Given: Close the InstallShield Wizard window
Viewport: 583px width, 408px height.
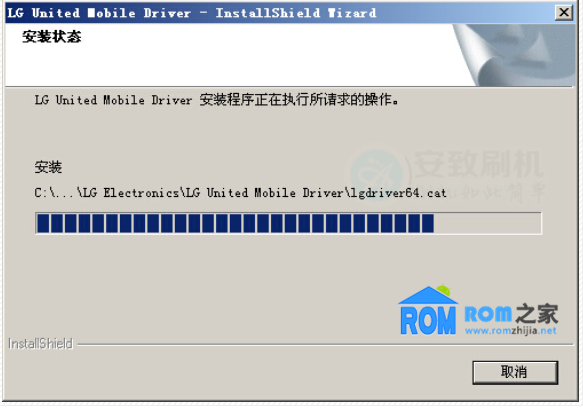Looking at the screenshot, I should click(564, 13).
